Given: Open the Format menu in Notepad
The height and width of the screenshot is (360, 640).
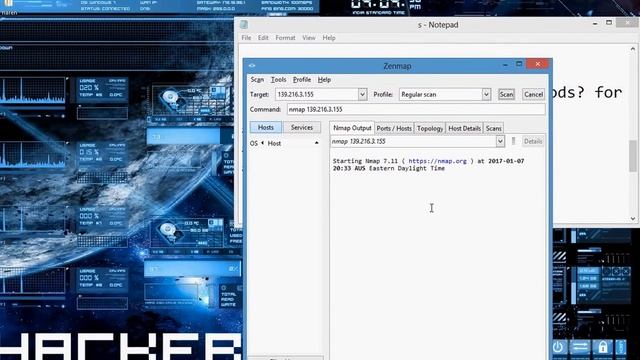Looking at the screenshot, I should (285, 38).
